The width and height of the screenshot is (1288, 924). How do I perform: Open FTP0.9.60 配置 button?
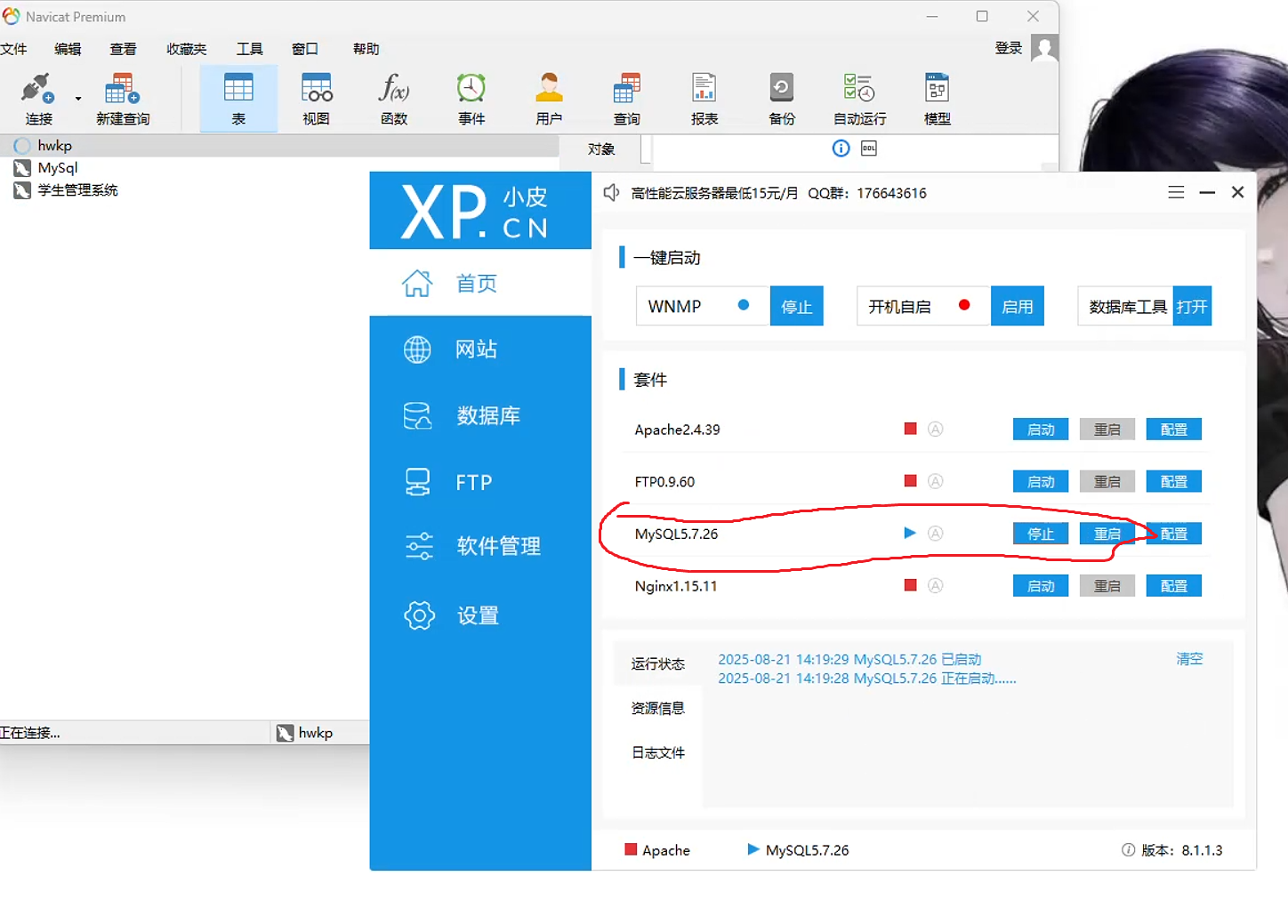coord(1174,482)
